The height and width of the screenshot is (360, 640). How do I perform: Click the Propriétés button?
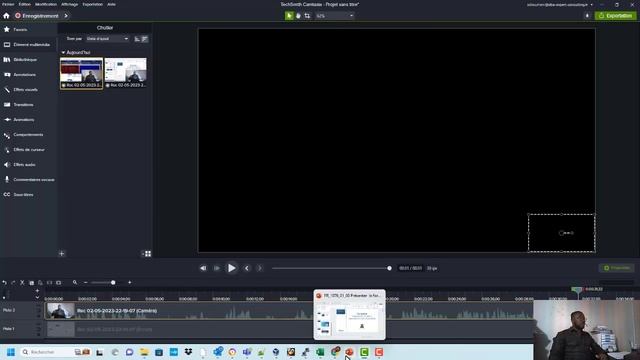617,268
